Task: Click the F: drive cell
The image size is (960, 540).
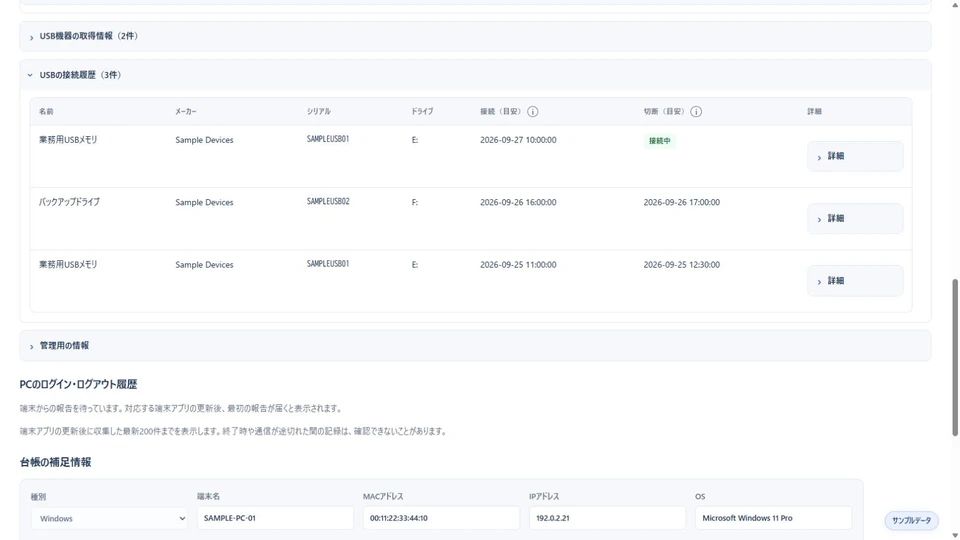Action: point(414,202)
